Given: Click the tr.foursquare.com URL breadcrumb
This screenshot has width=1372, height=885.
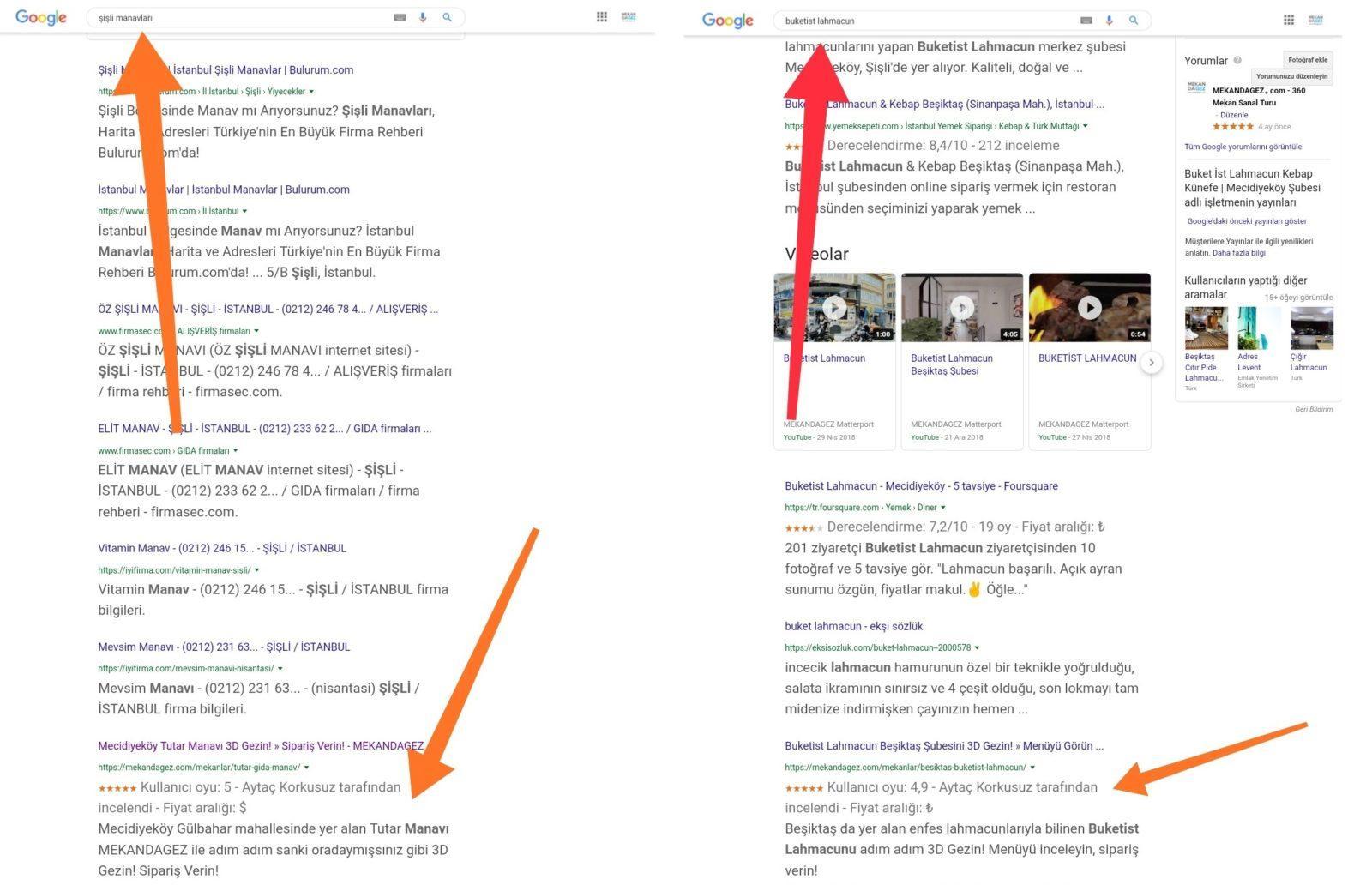Looking at the screenshot, I should pyautogui.click(x=860, y=508).
